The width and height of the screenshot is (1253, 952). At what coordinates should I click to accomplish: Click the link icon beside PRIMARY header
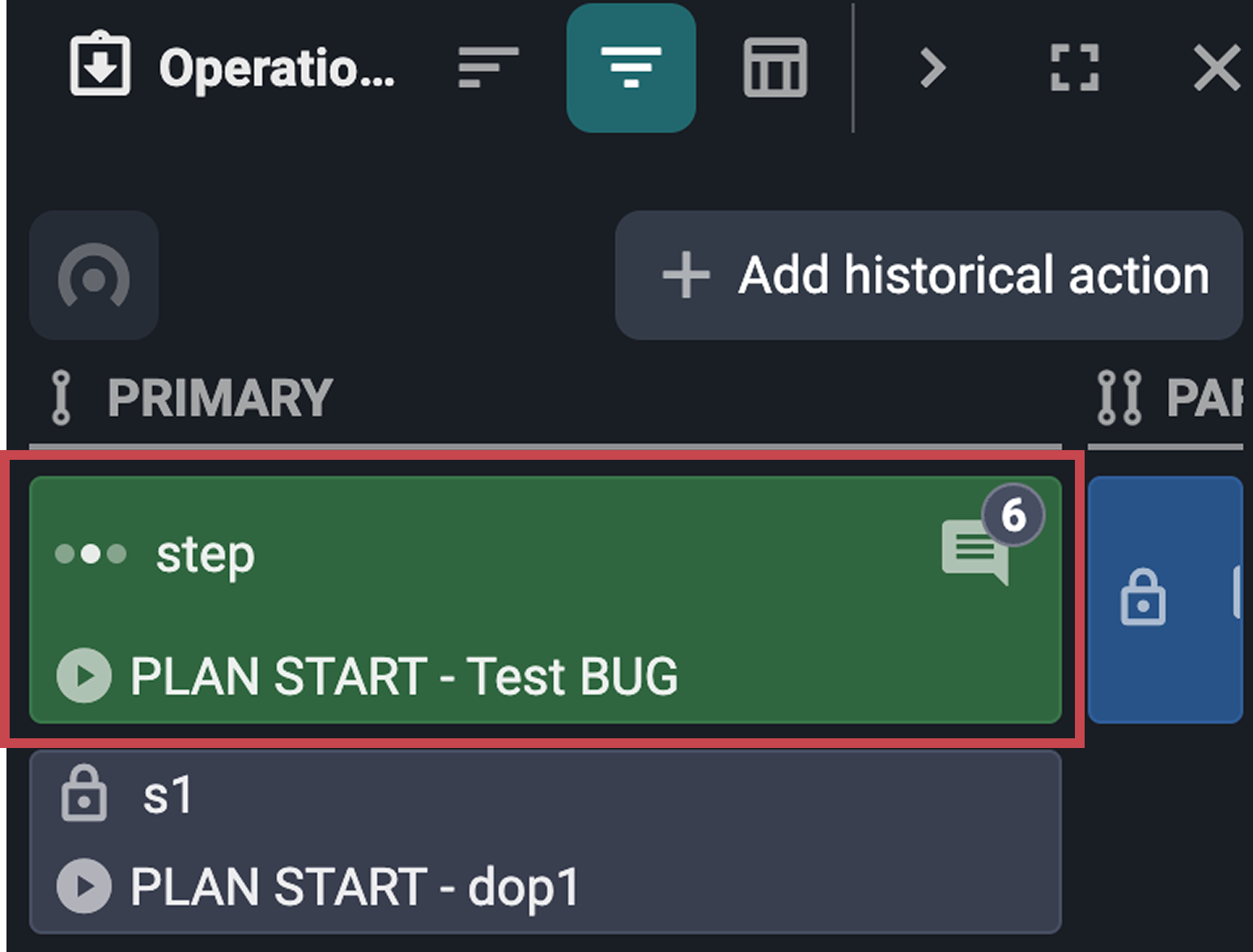61,397
